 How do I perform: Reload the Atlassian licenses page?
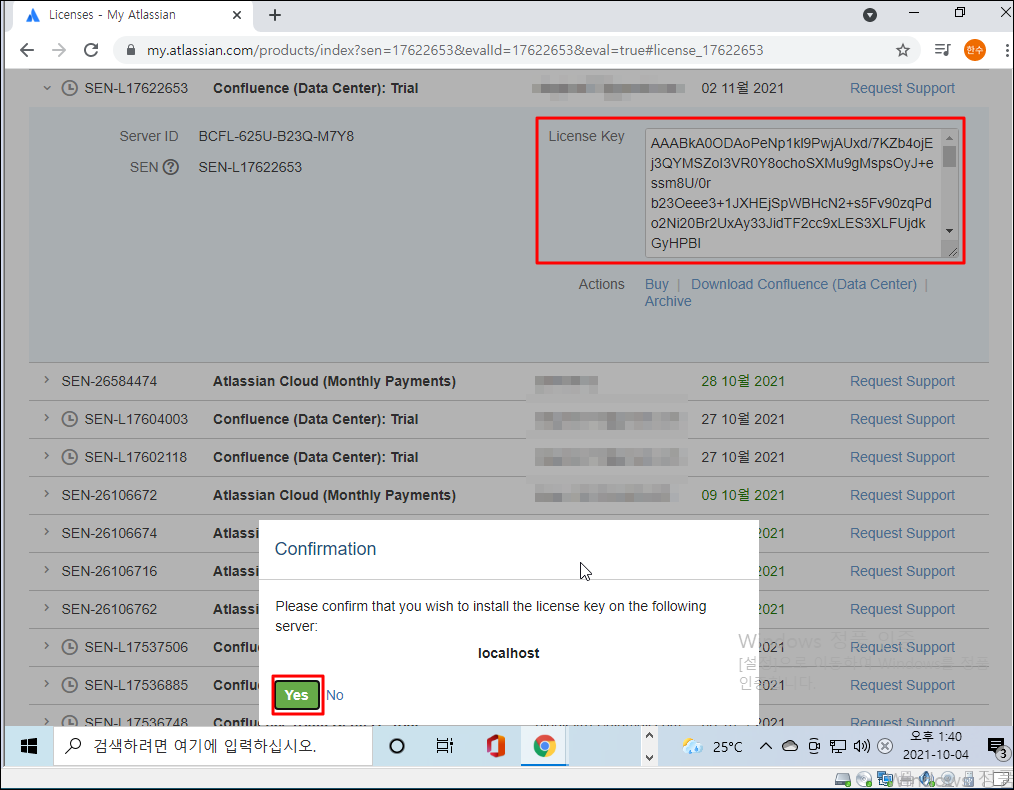tap(91, 50)
